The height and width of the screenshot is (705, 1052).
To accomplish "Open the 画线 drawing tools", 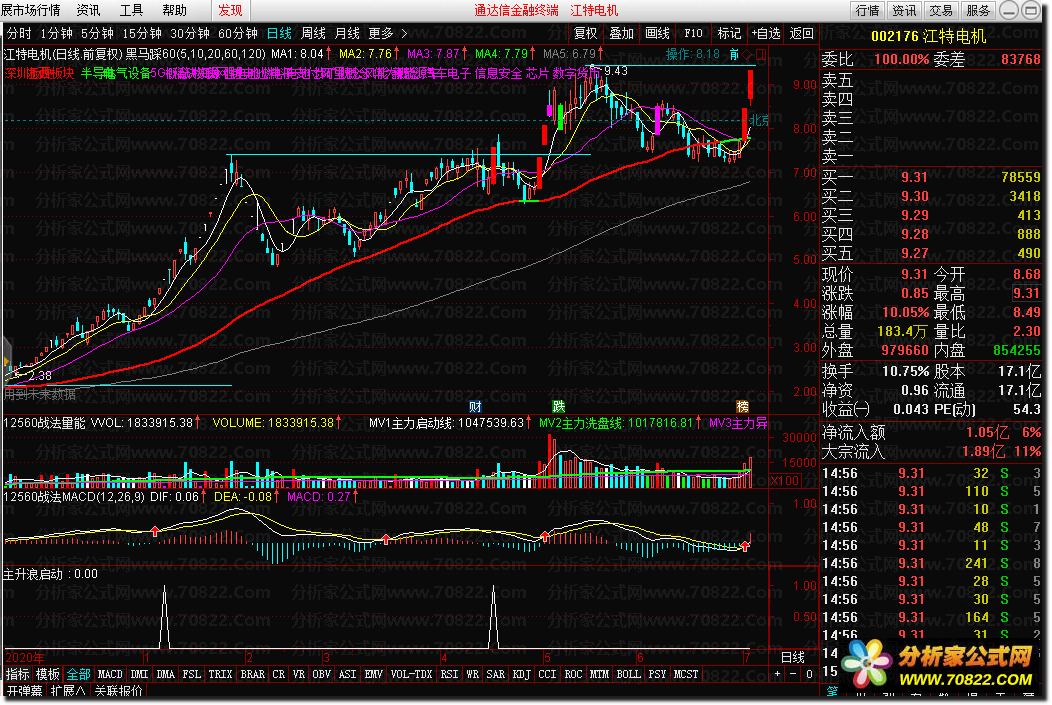I will [x=658, y=33].
